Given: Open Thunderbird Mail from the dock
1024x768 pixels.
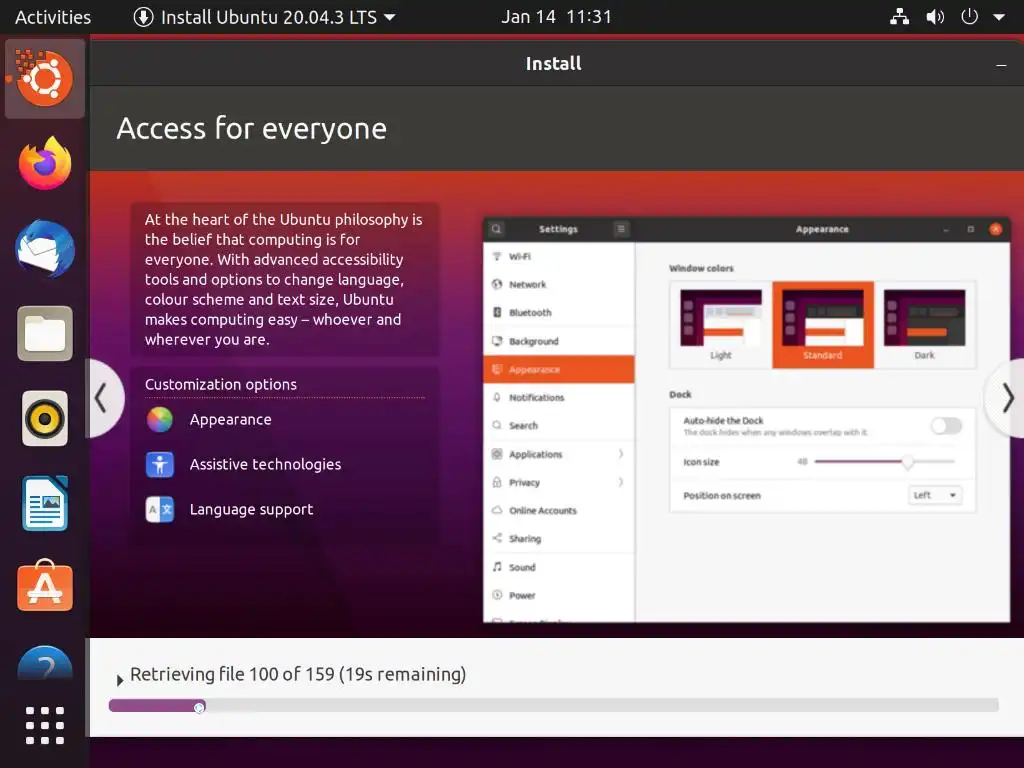Looking at the screenshot, I should 44,249.
